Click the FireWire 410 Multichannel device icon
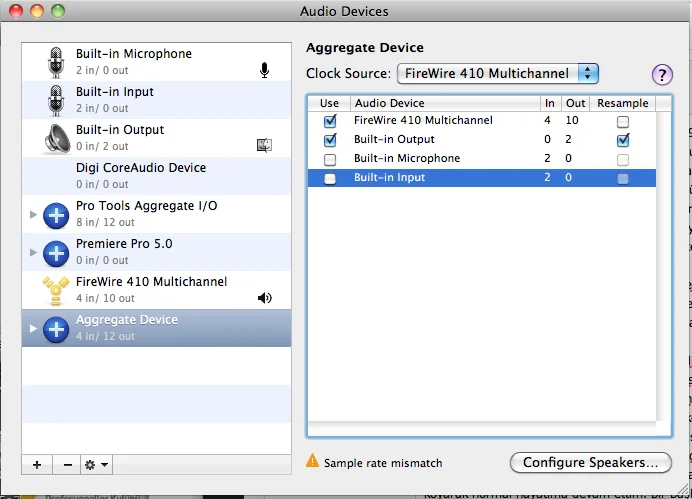This screenshot has height=499, width=692. coord(56,291)
